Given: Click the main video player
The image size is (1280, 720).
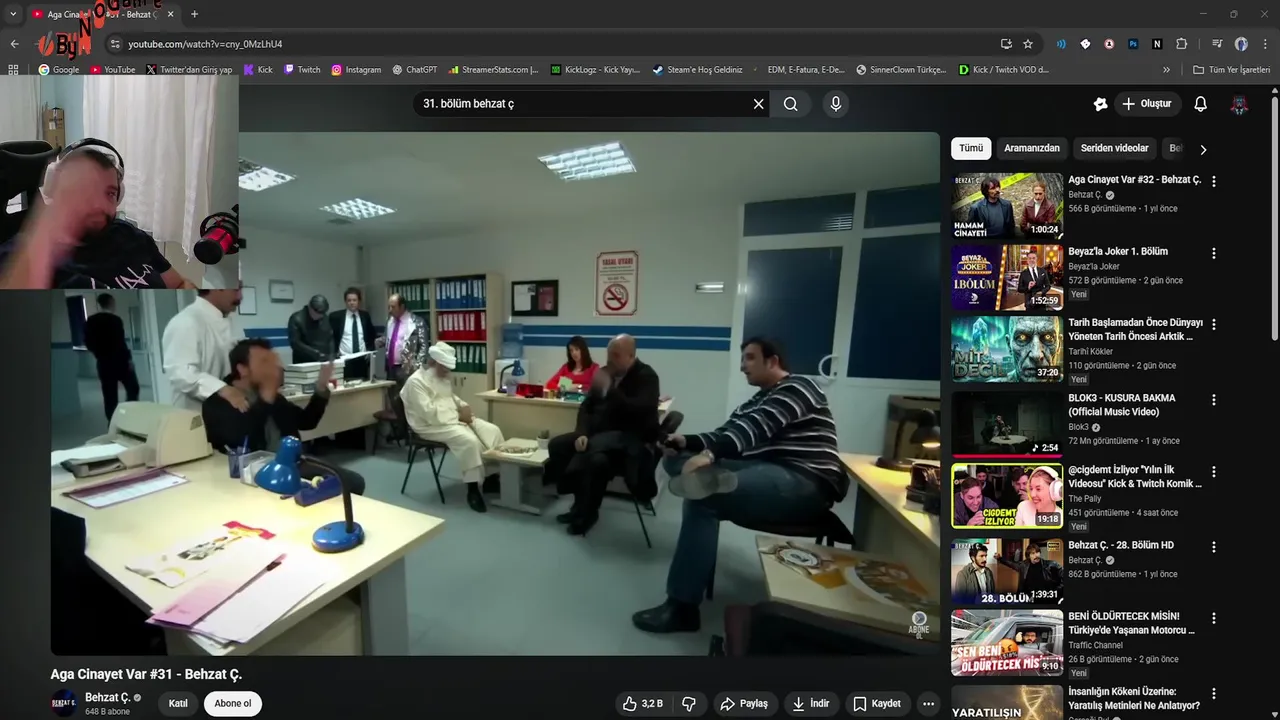Looking at the screenshot, I should [x=495, y=394].
